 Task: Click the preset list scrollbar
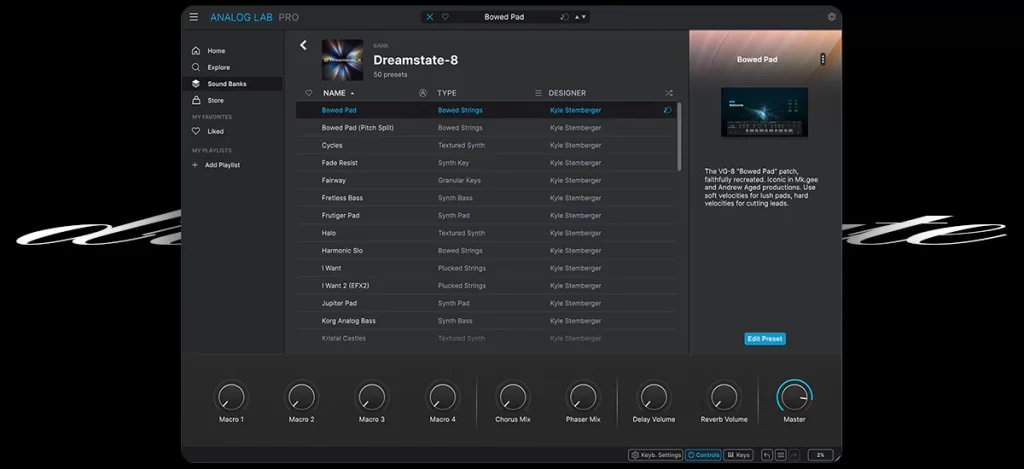pos(679,136)
